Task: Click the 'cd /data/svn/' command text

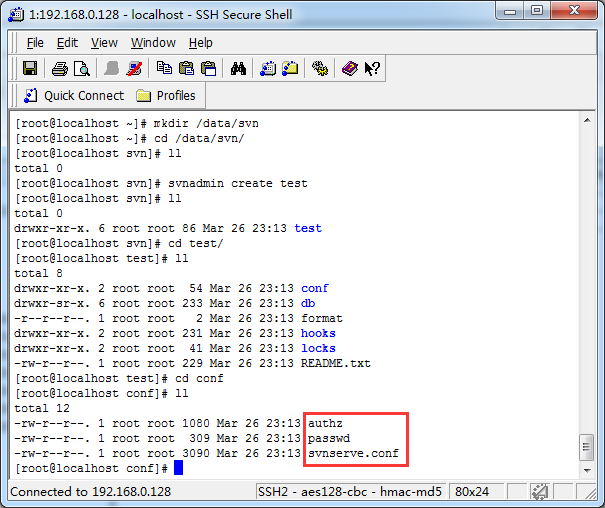Action: click(199, 138)
